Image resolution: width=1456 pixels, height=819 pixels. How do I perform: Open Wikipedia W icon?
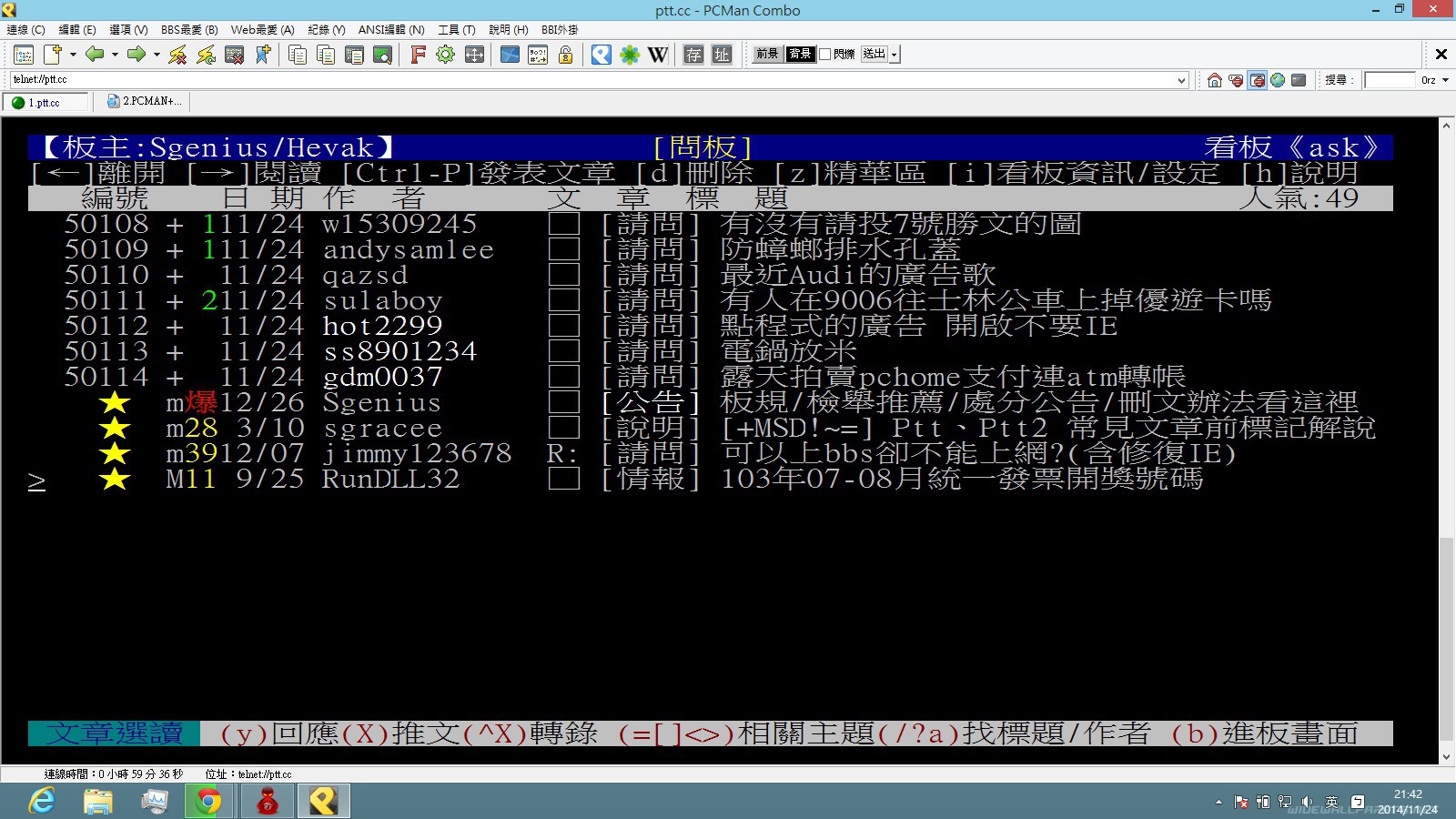658,55
